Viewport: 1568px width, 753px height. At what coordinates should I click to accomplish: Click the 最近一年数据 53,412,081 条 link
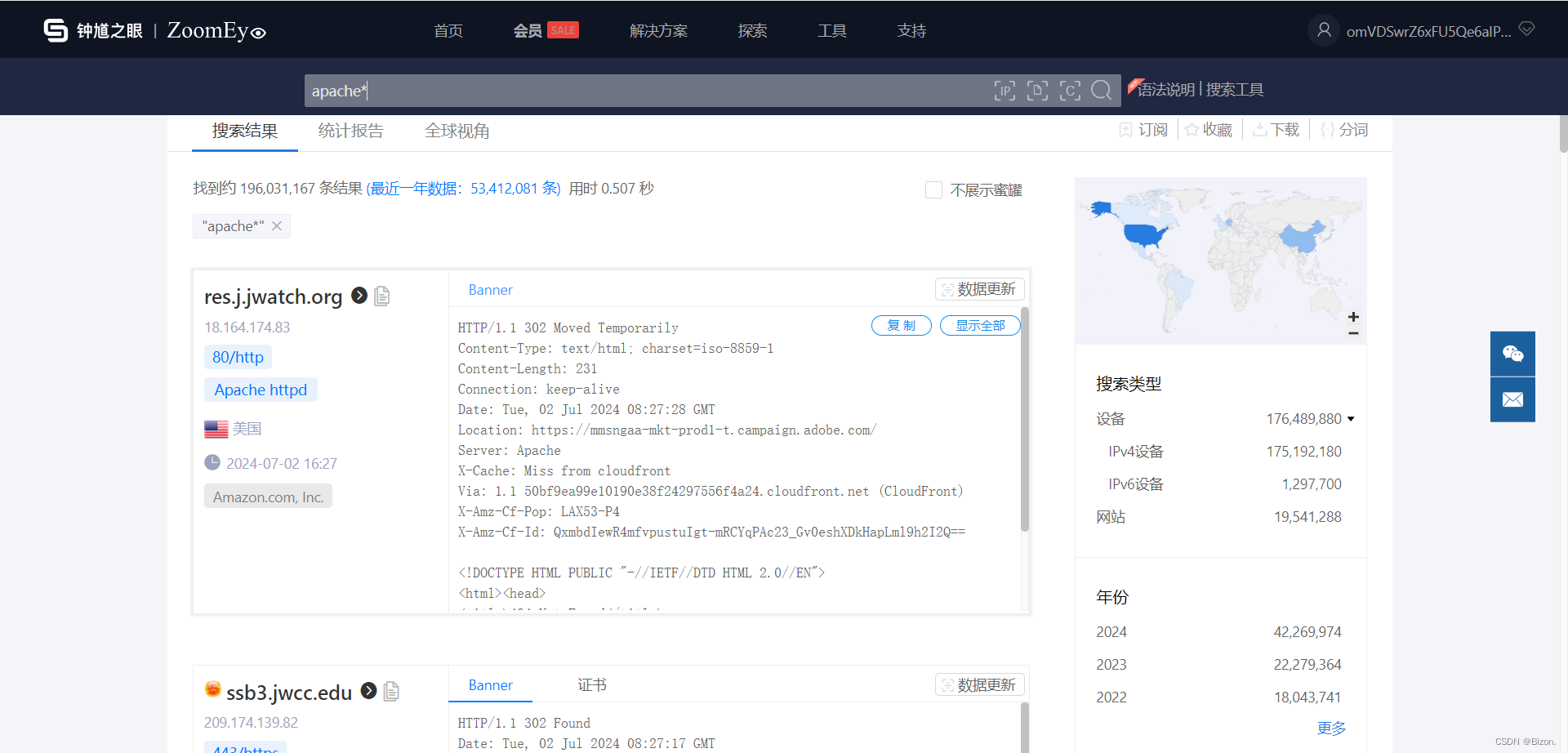pyautogui.click(x=463, y=189)
